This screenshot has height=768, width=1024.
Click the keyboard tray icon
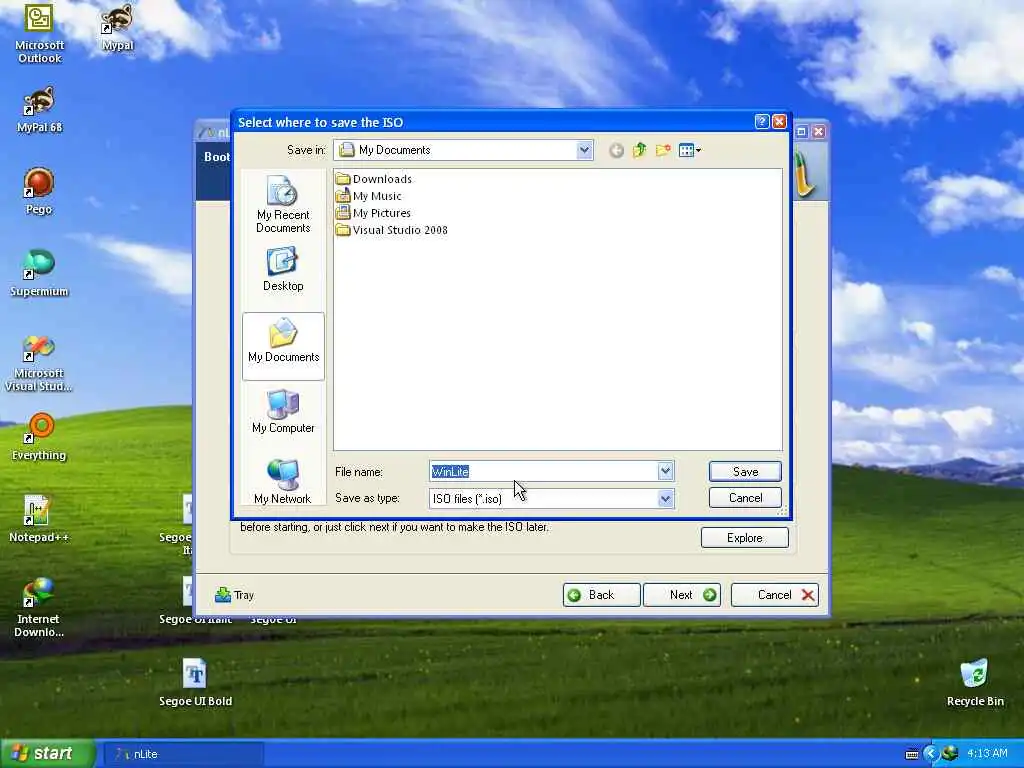pos(912,754)
